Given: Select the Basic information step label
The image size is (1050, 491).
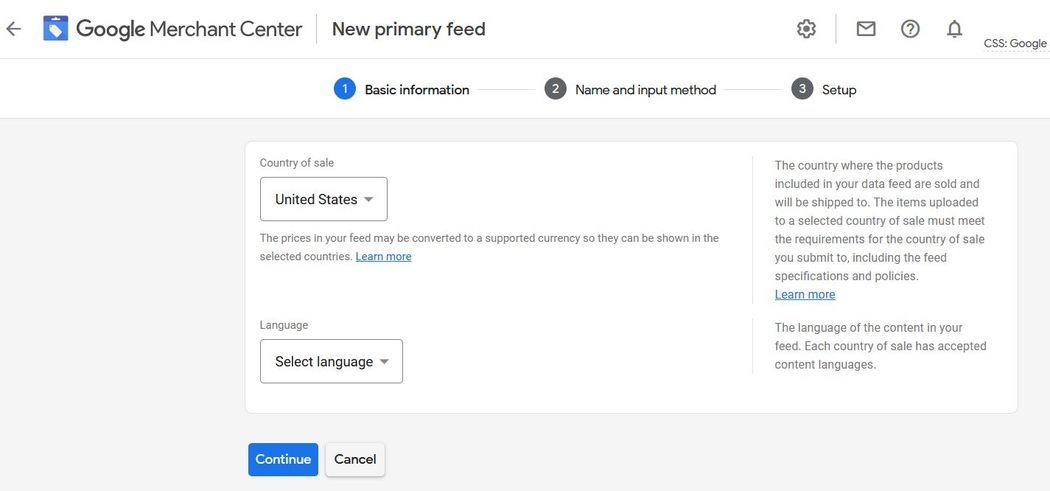Looking at the screenshot, I should click(416, 90).
